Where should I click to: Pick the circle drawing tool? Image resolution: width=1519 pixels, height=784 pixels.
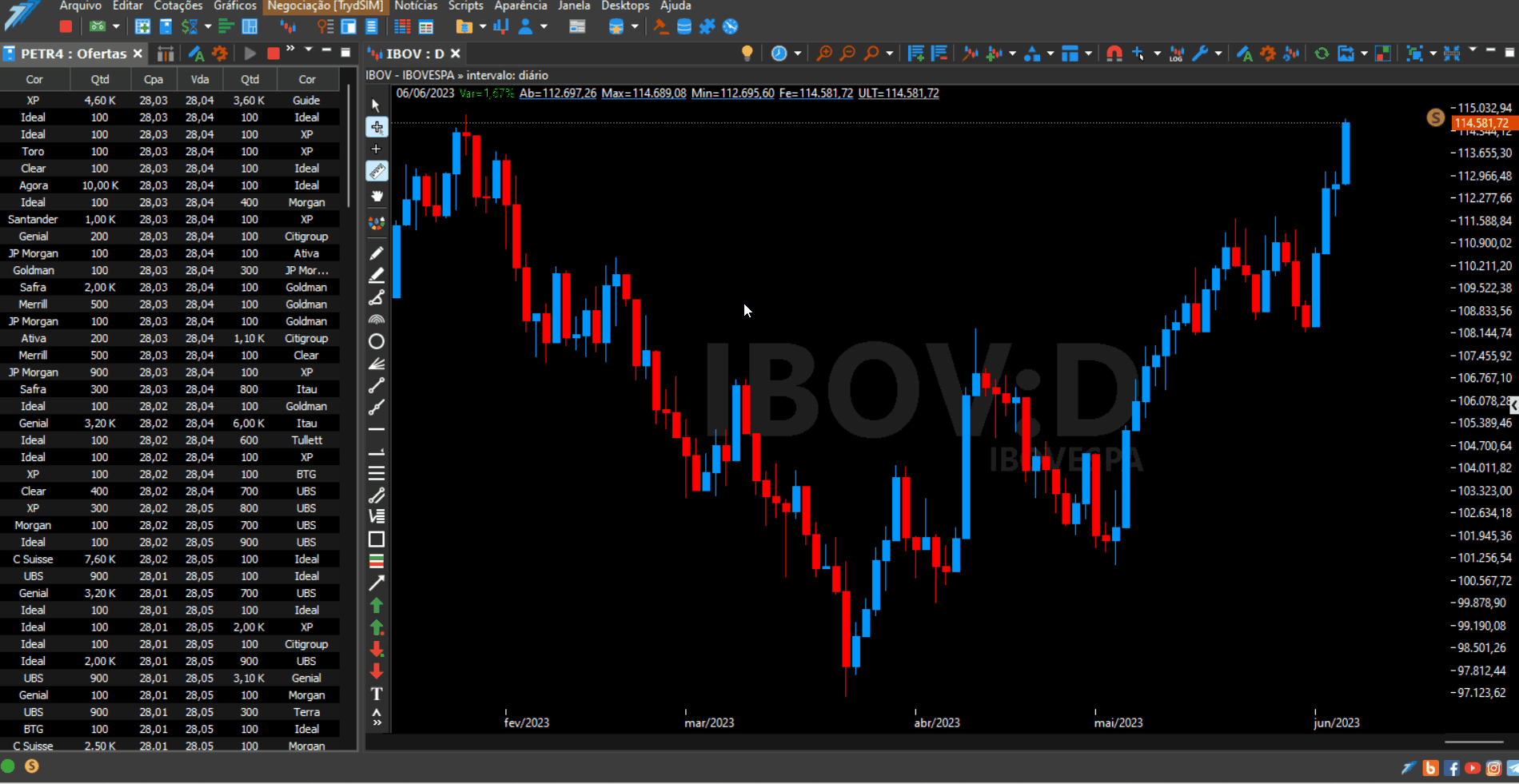[377, 341]
